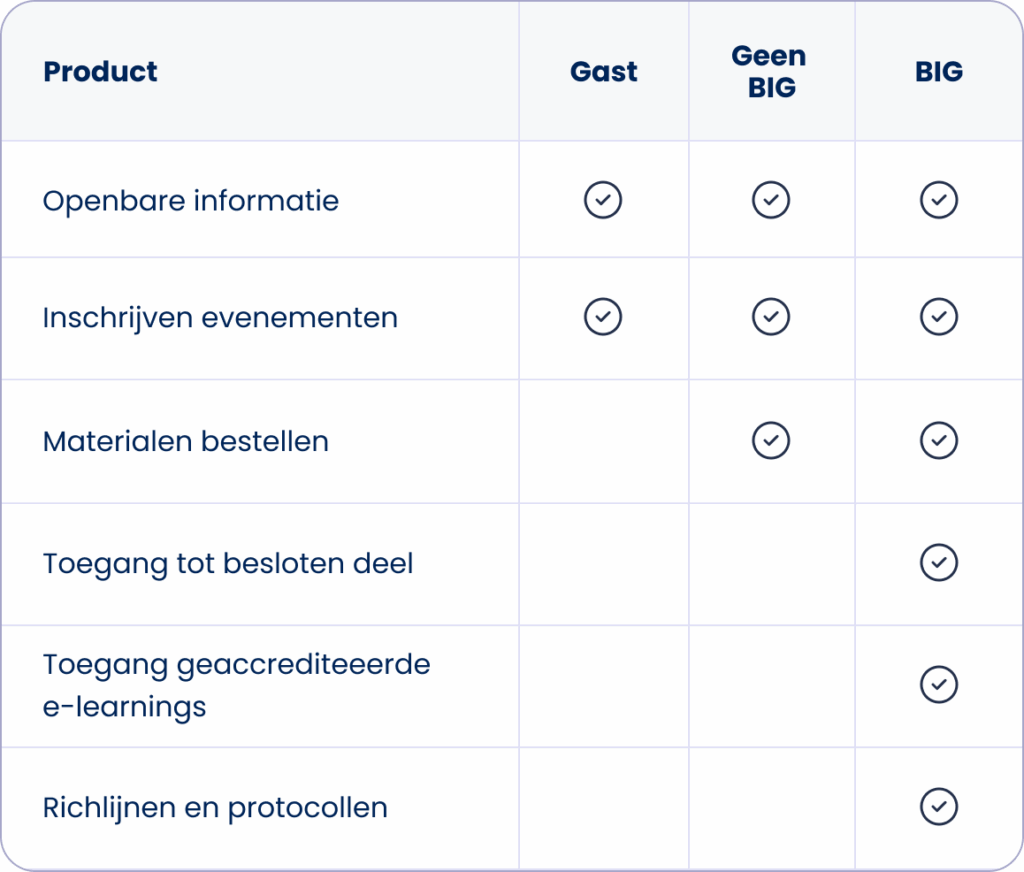
Task: Click the Product column header
Action: [x=101, y=72]
